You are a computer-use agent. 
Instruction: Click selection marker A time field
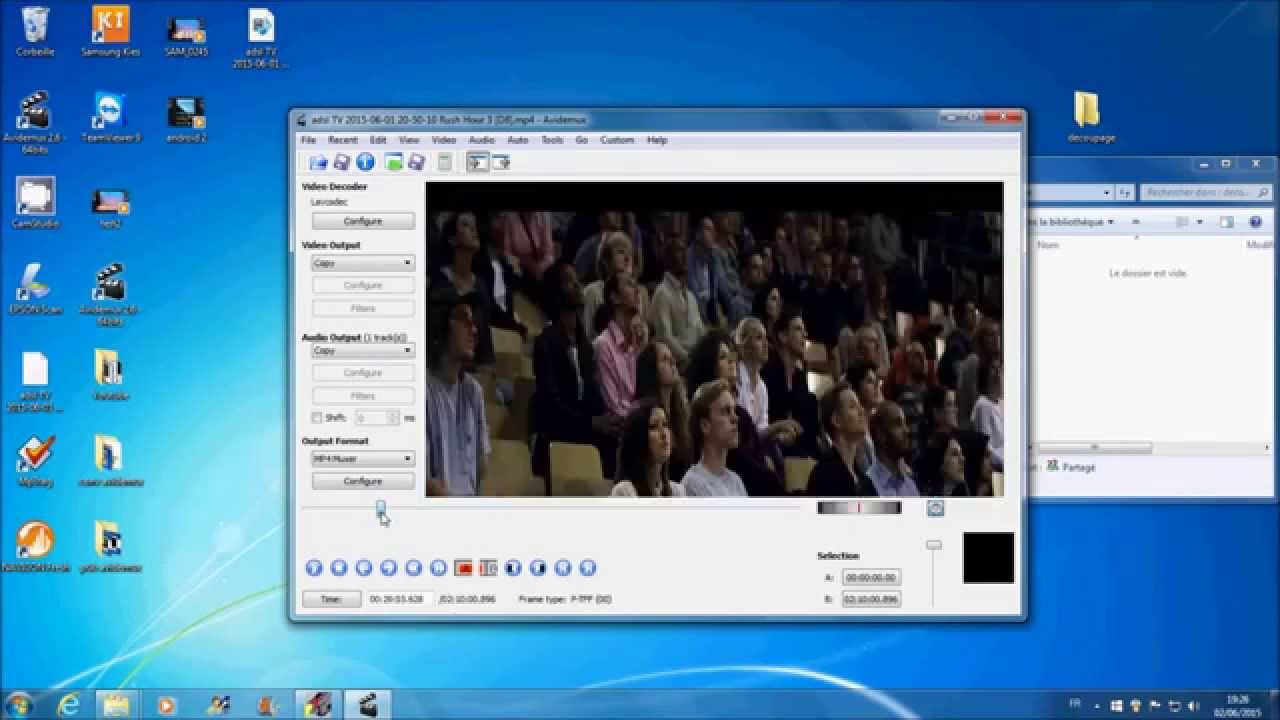871,577
